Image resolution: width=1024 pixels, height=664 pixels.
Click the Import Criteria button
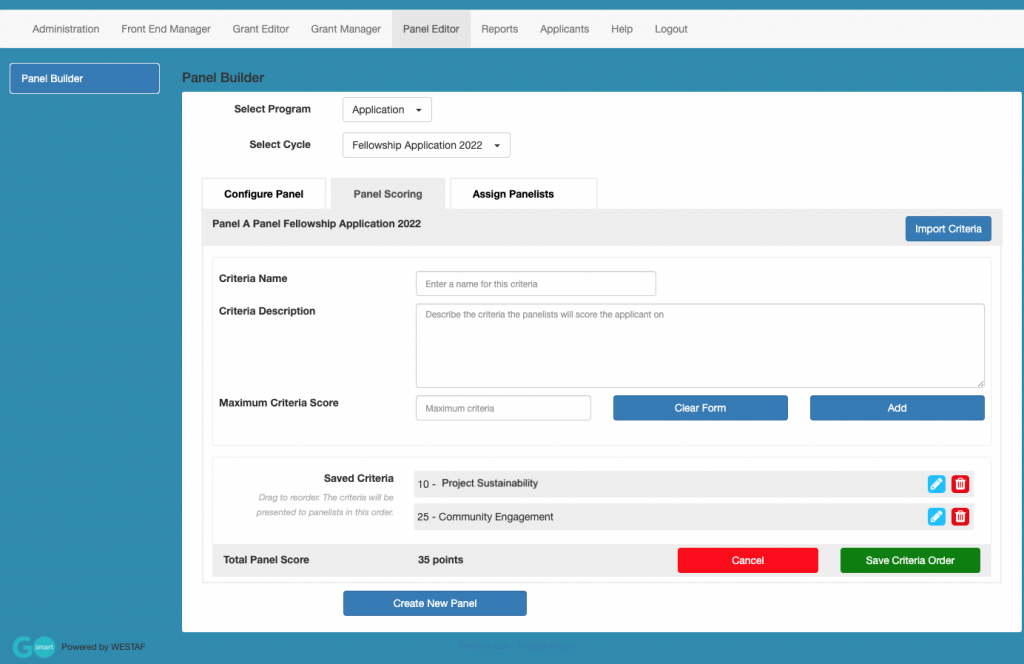point(947,228)
